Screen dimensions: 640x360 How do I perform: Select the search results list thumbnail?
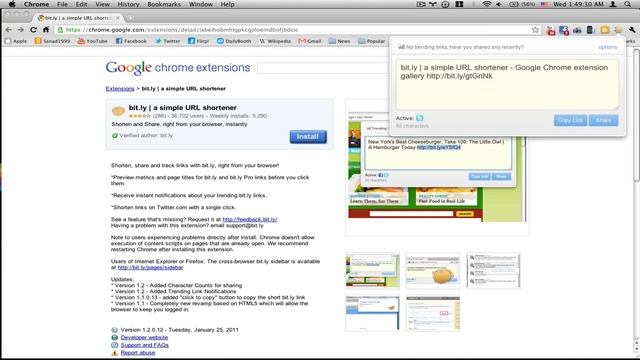click(493, 270)
